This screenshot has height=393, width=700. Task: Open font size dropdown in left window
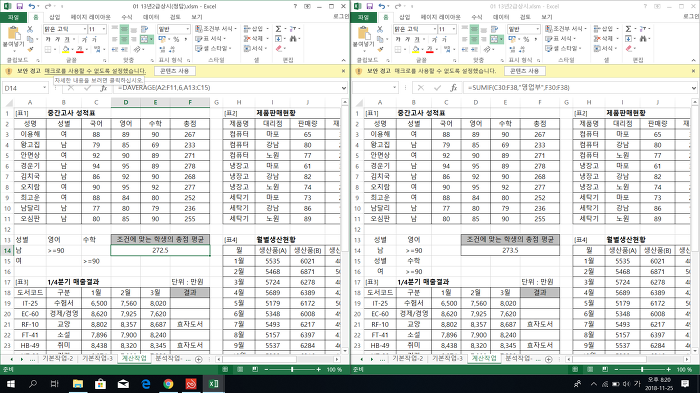tap(104, 29)
